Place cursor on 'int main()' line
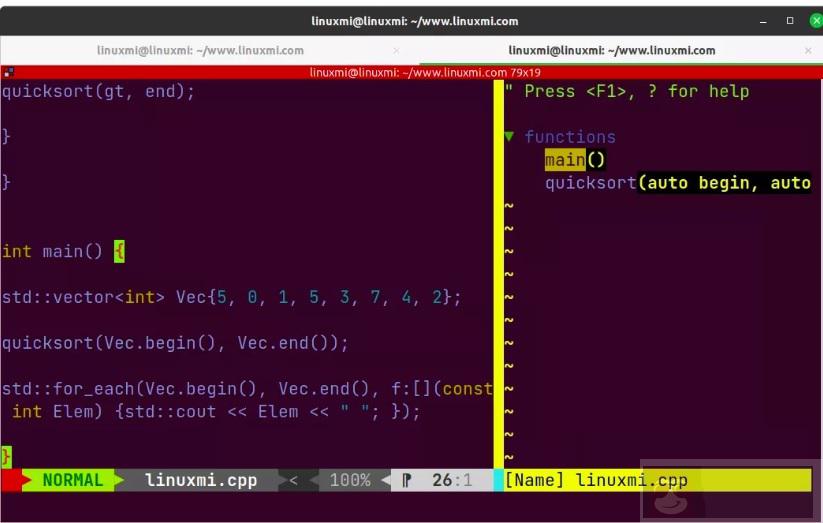This screenshot has width=823, height=523. [63, 251]
